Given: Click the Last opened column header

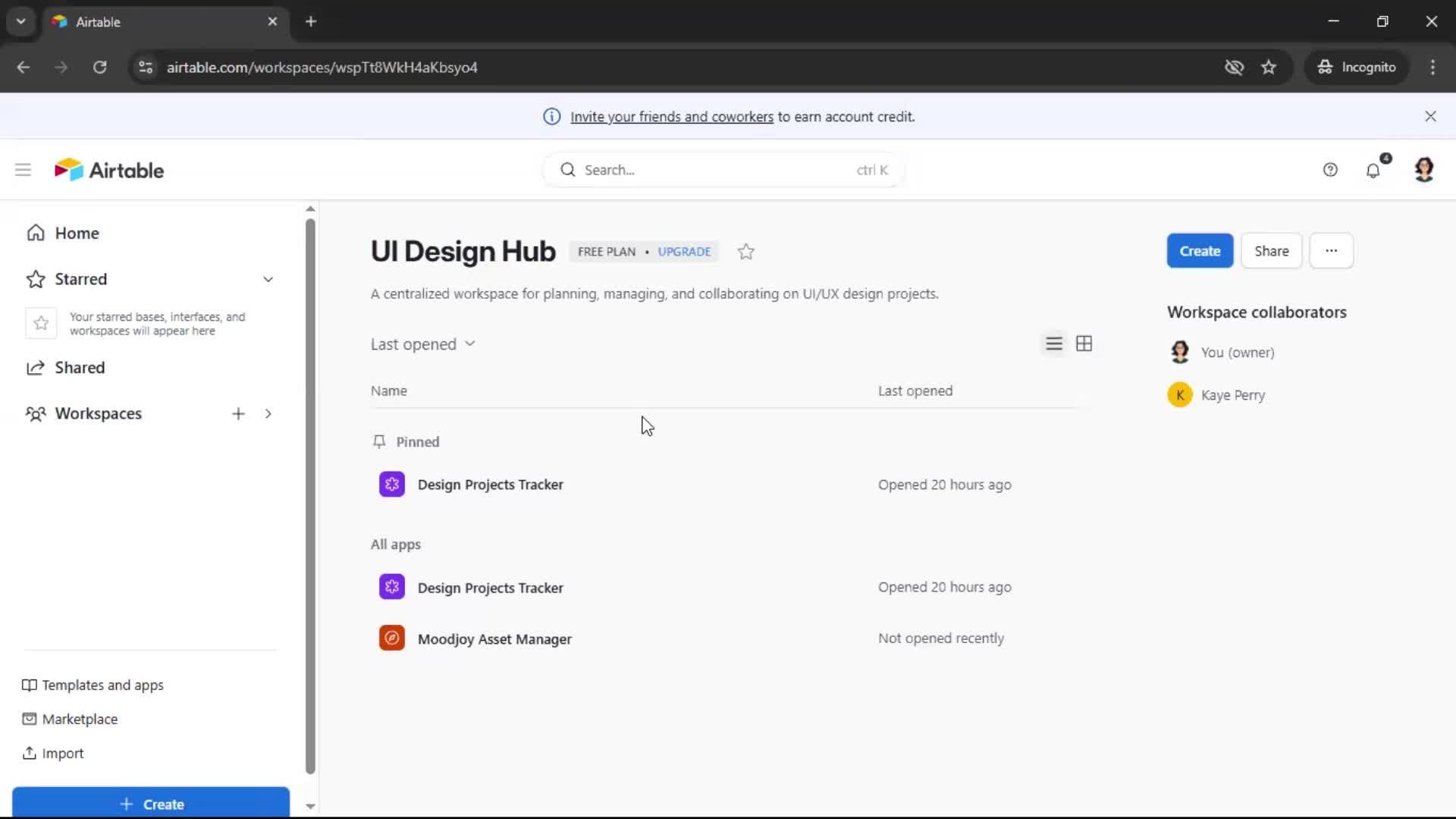Looking at the screenshot, I should point(915,391).
